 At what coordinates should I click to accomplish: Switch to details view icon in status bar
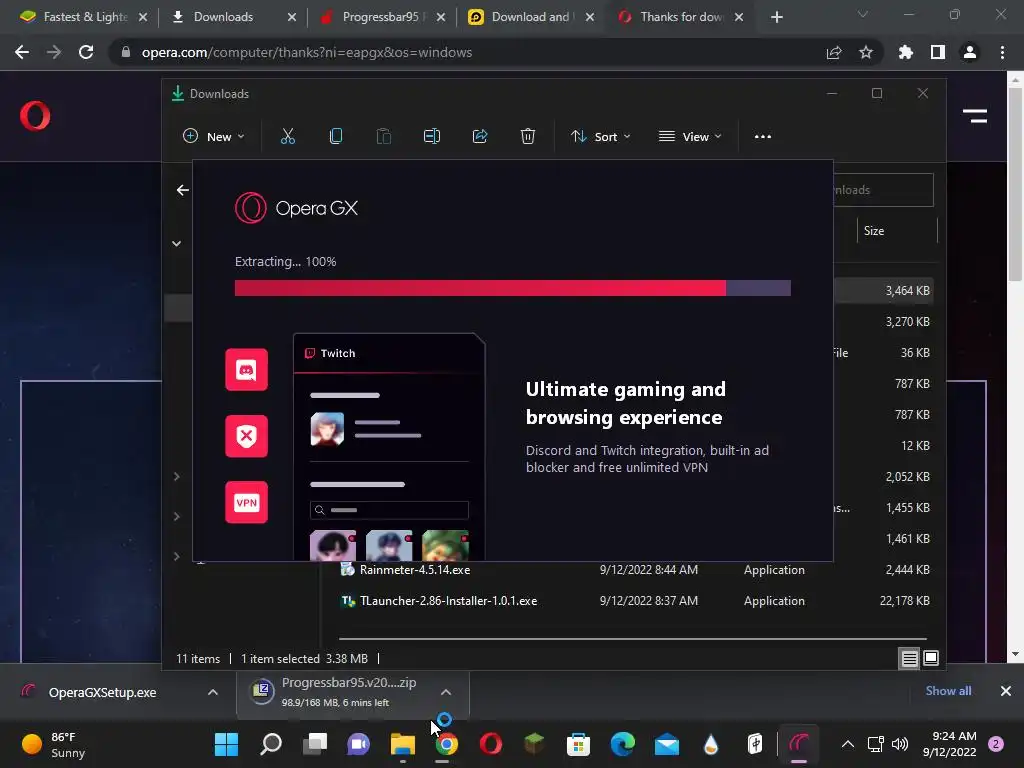tap(909, 658)
